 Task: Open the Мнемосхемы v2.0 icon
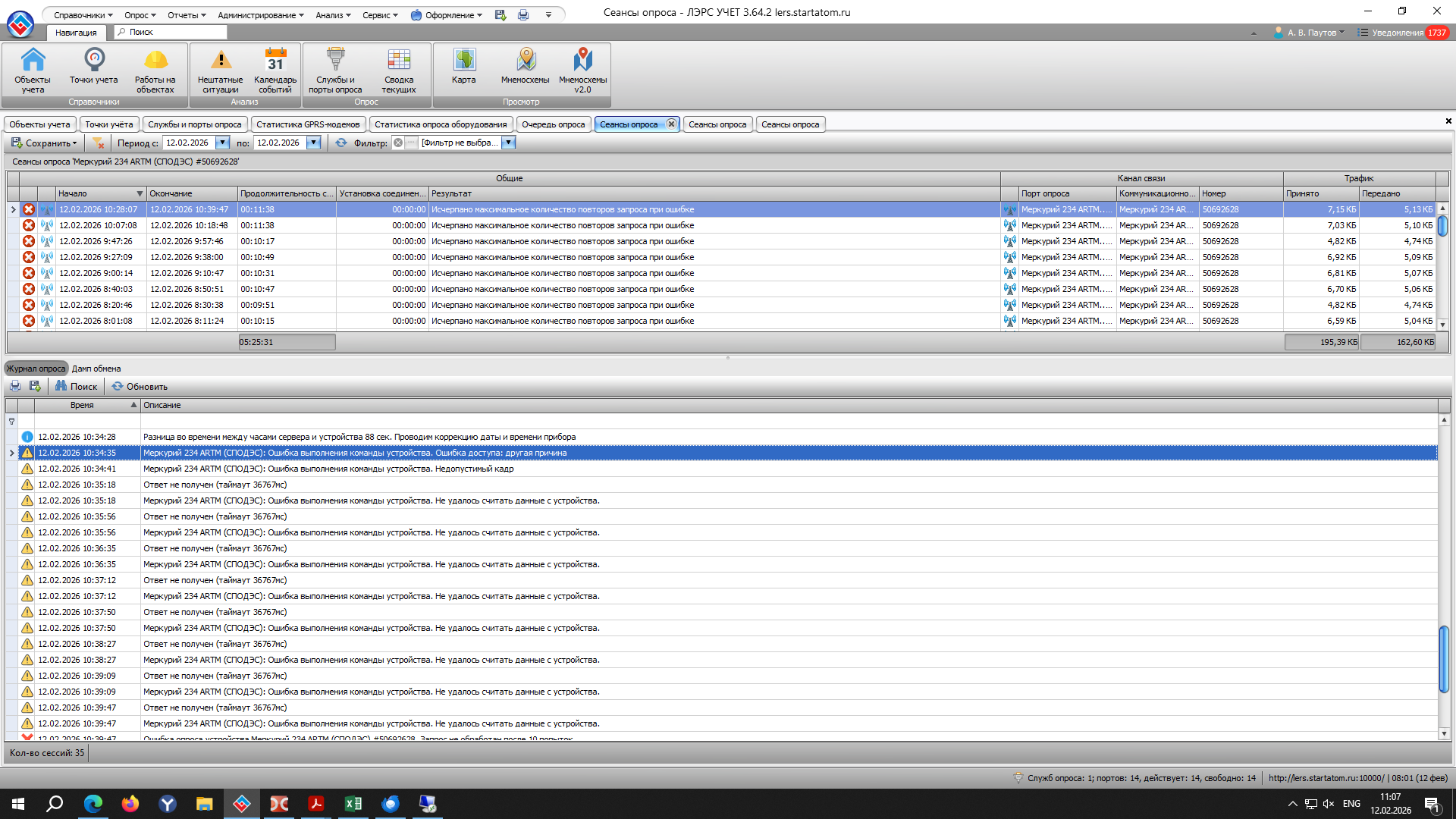pos(582,61)
